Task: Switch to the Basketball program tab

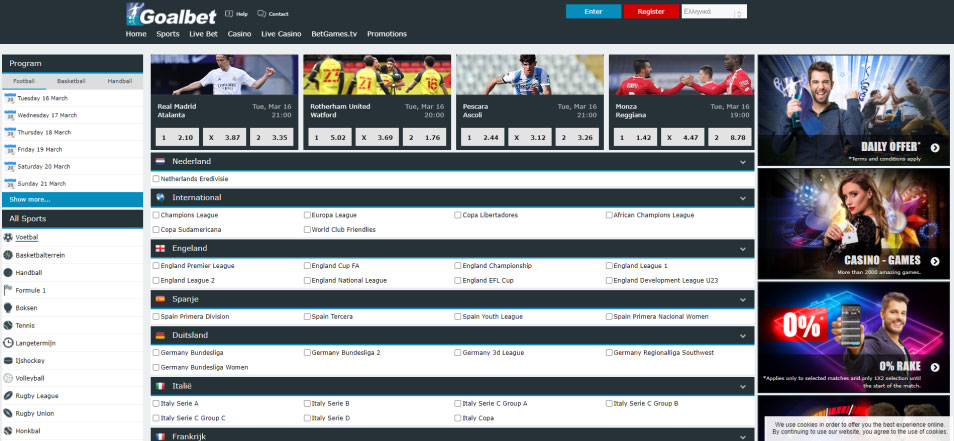Action: tap(71, 81)
